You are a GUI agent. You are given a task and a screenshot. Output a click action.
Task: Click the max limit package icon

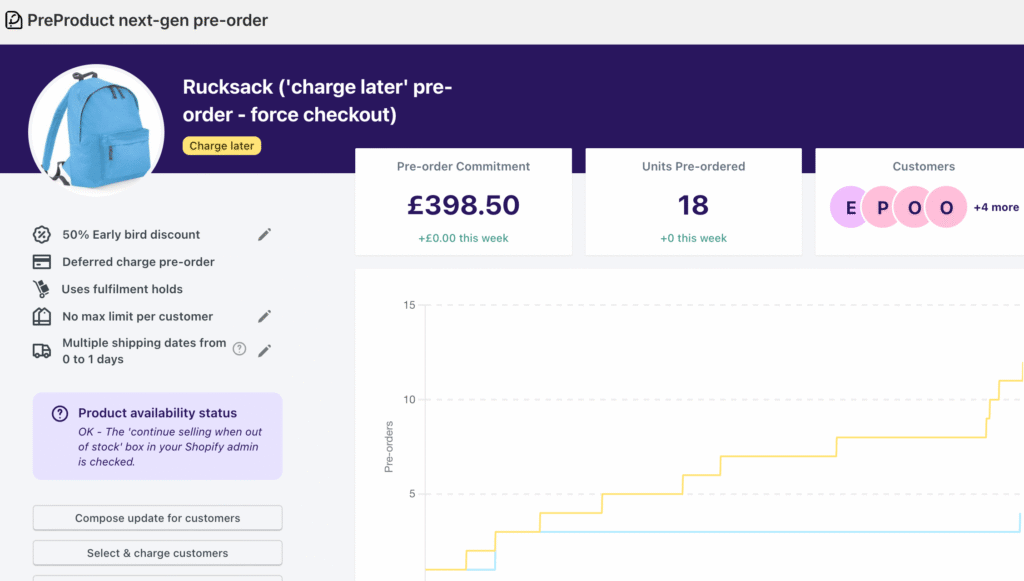tap(42, 316)
